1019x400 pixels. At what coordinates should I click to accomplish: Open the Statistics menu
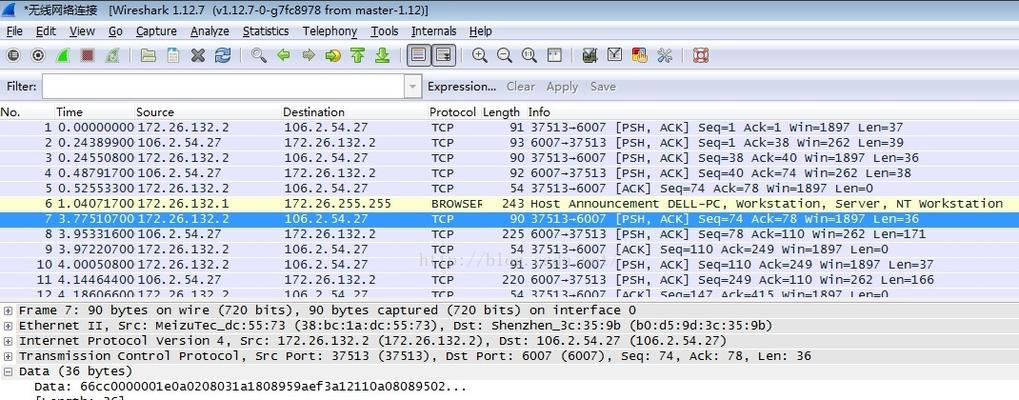[265, 31]
